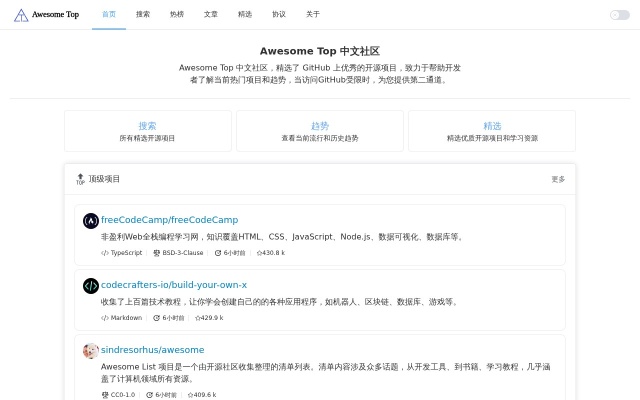Click the Awesome Top logo icon
Viewport: 640px width, 400px height.
coord(21,15)
